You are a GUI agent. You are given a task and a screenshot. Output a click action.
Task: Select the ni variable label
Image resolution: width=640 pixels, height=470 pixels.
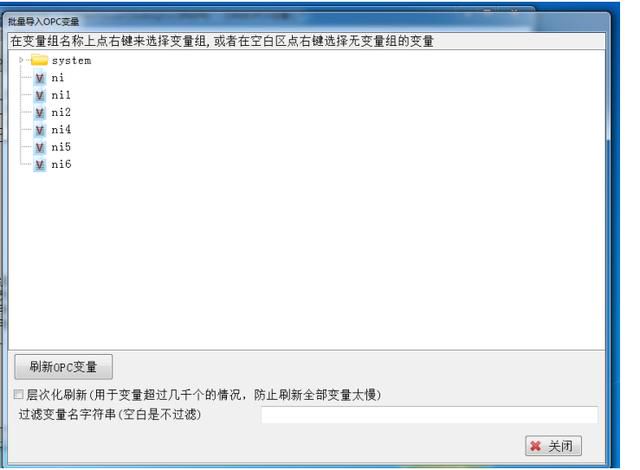[58, 78]
